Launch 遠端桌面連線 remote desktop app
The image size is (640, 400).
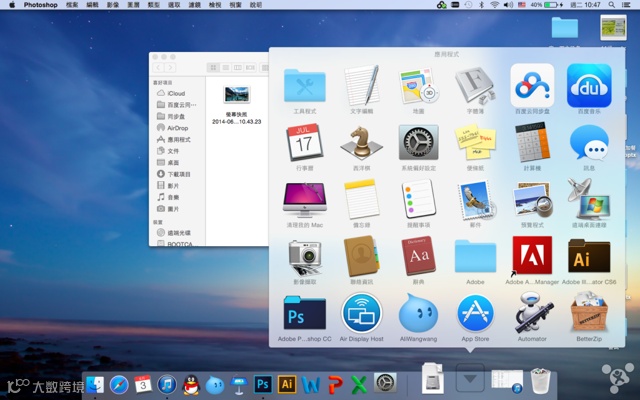(x=589, y=199)
